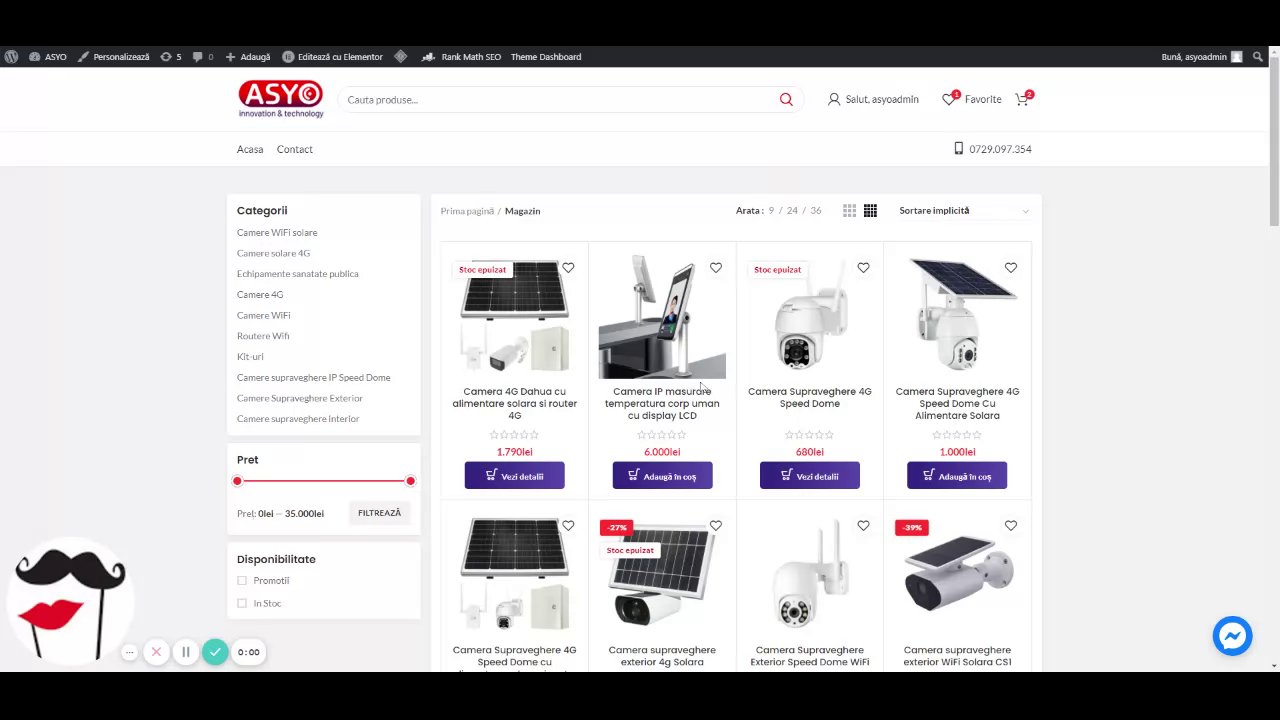1280x720 pixels.
Task: Click the WordPress logo in admin bar
Action: click(x=11, y=57)
